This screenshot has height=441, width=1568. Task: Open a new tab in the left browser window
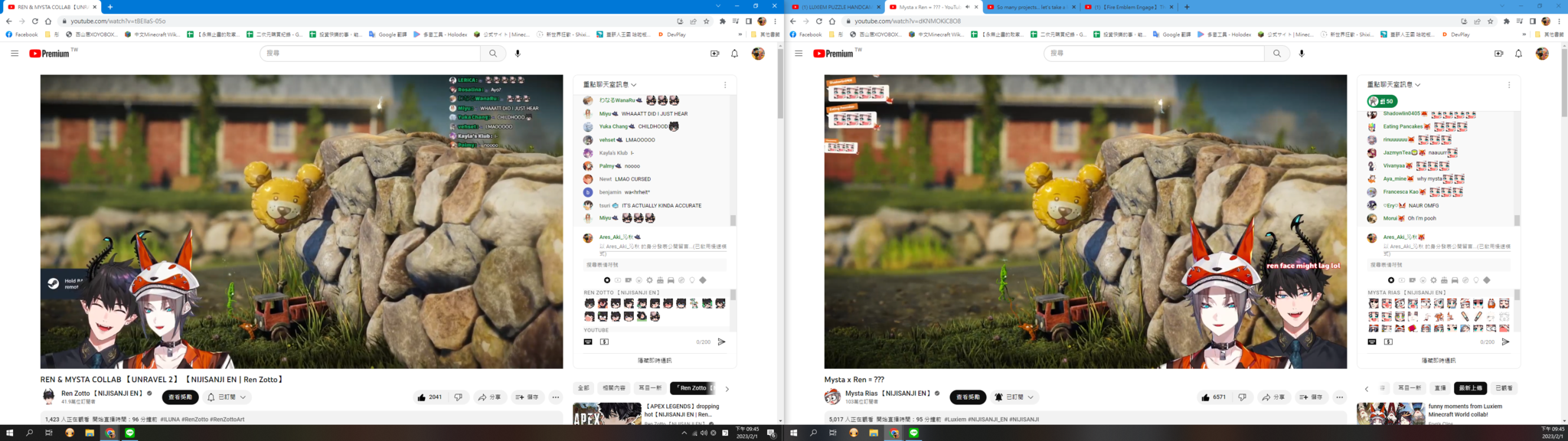[x=110, y=7]
